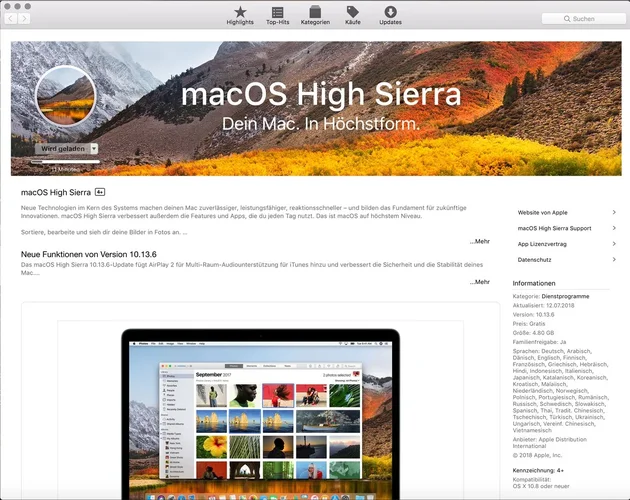Click chevron next to macOS High Sierra Support
The image size is (630, 500).
pos(614,228)
